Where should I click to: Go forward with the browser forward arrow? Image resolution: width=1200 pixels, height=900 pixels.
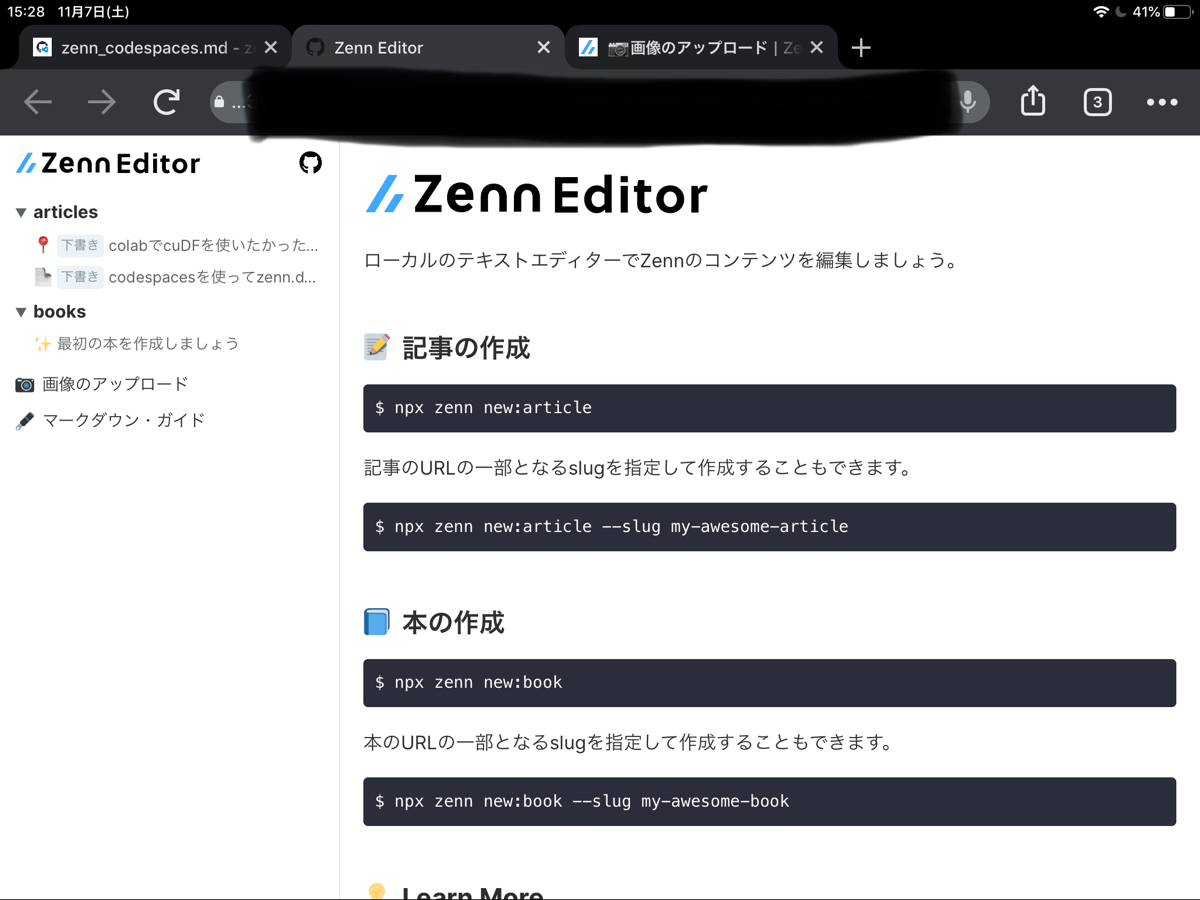[102, 102]
